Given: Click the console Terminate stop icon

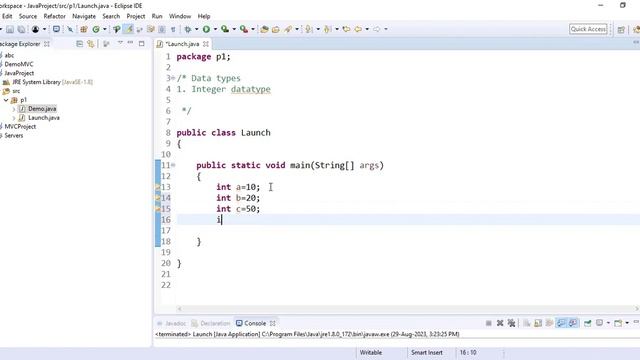Looking at the screenshot, I should (x=489, y=323).
